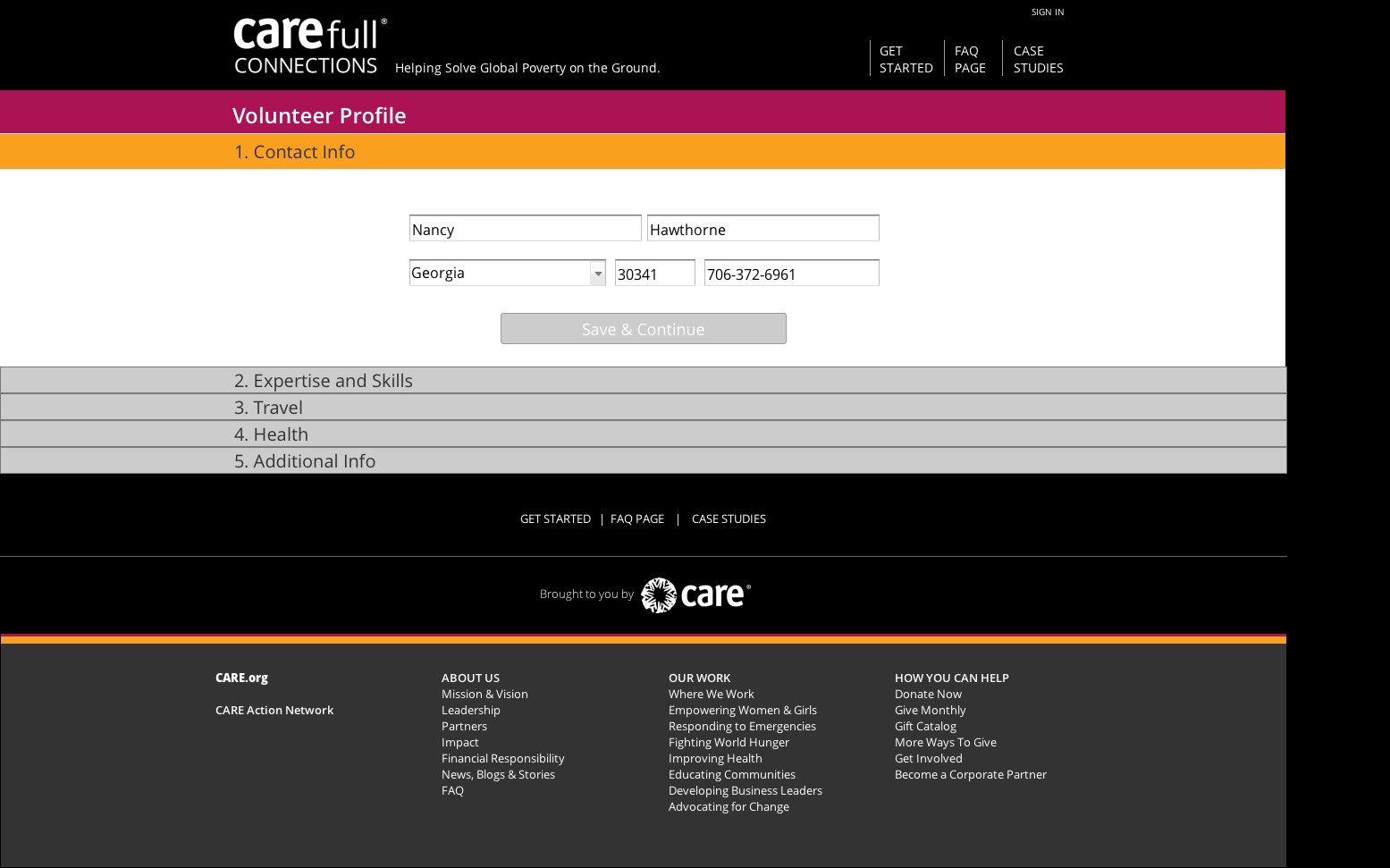
Task: Click the Get Involved link
Action: (x=929, y=758)
